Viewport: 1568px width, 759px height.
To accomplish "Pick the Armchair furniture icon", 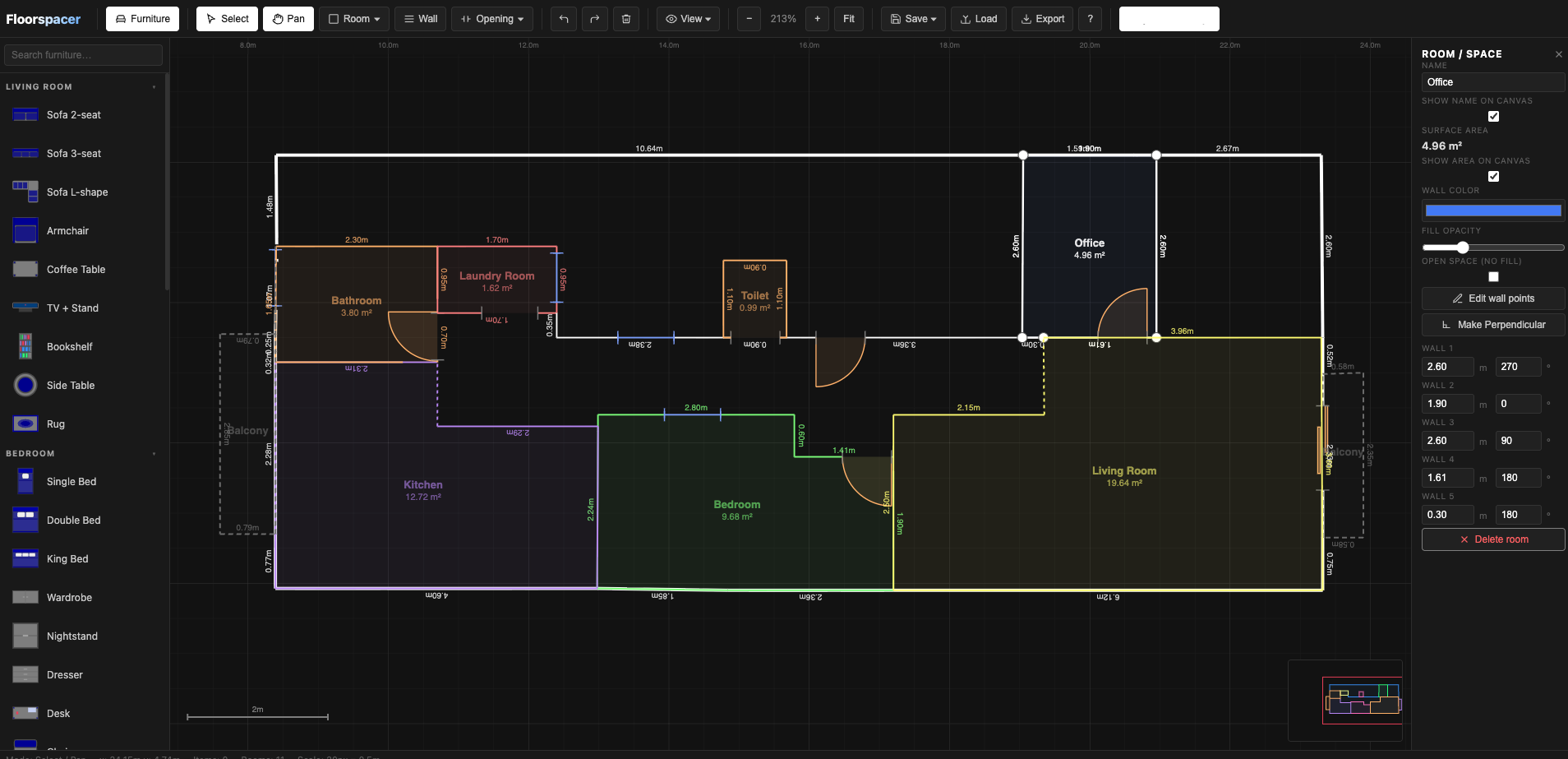I will pyautogui.click(x=25, y=231).
